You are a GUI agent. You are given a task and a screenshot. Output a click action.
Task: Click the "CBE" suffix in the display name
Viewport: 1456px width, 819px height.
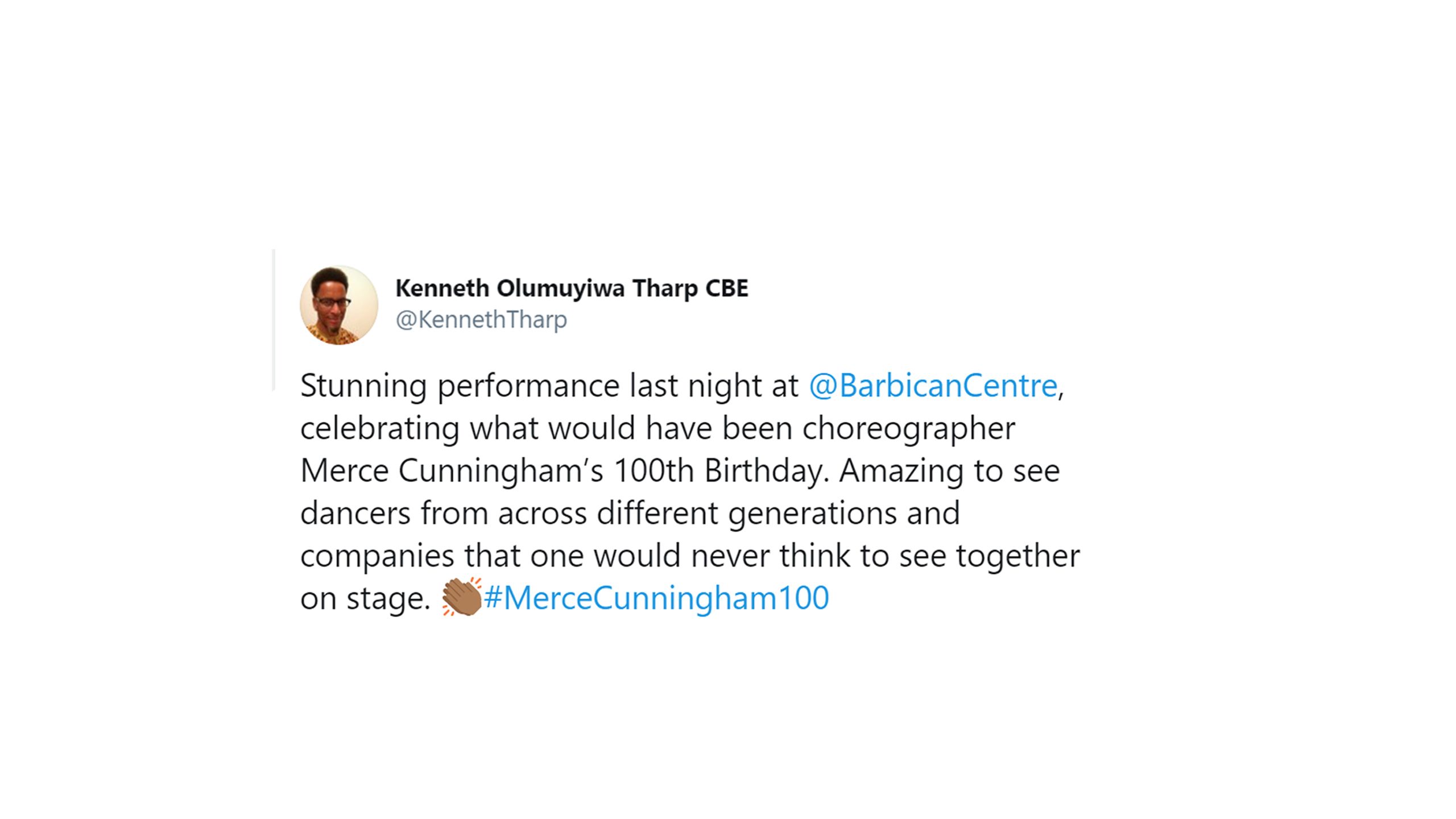tap(727, 288)
